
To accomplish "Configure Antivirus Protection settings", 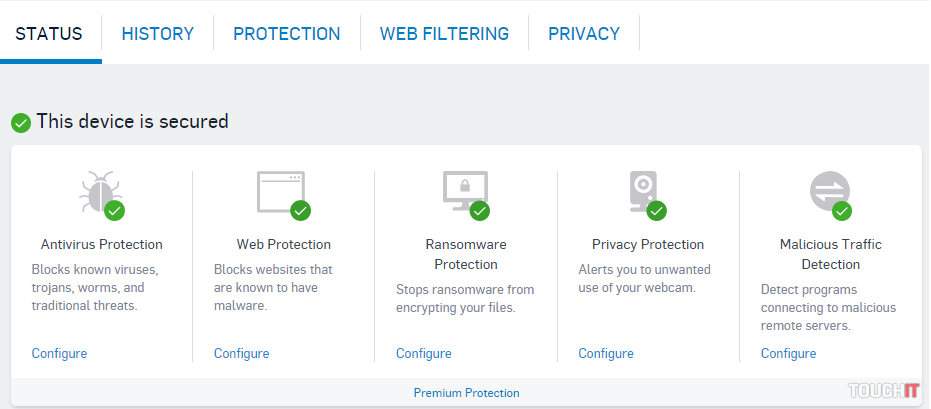I will click(59, 353).
